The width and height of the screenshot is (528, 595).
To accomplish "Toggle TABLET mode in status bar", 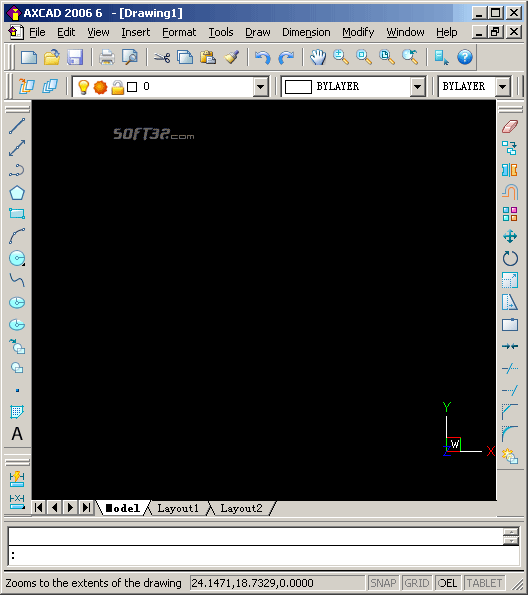I will pos(484,583).
